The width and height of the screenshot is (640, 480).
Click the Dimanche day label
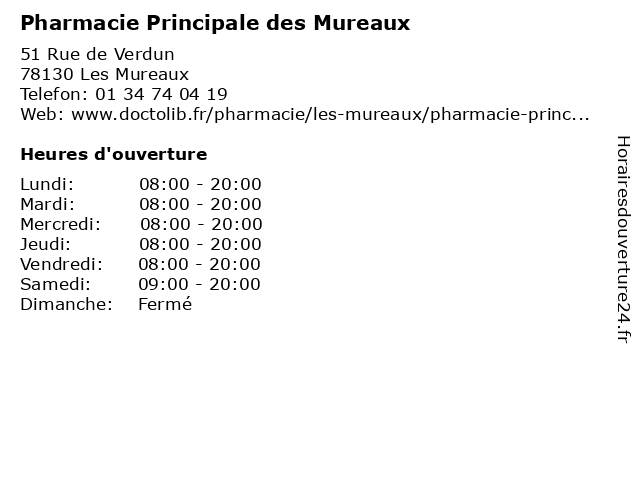tap(67, 304)
